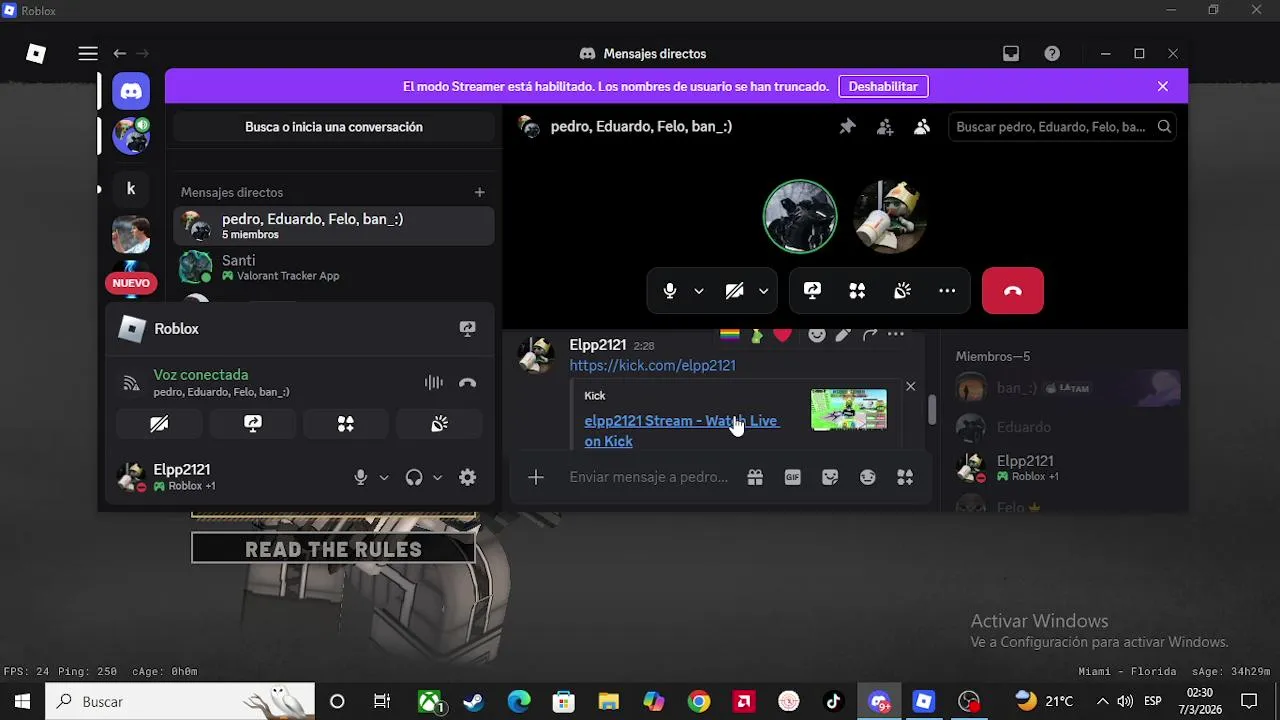Image resolution: width=1280 pixels, height=720 pixels.
Task: Open soundboard button in voice panel
Action: tap(439, 424)
